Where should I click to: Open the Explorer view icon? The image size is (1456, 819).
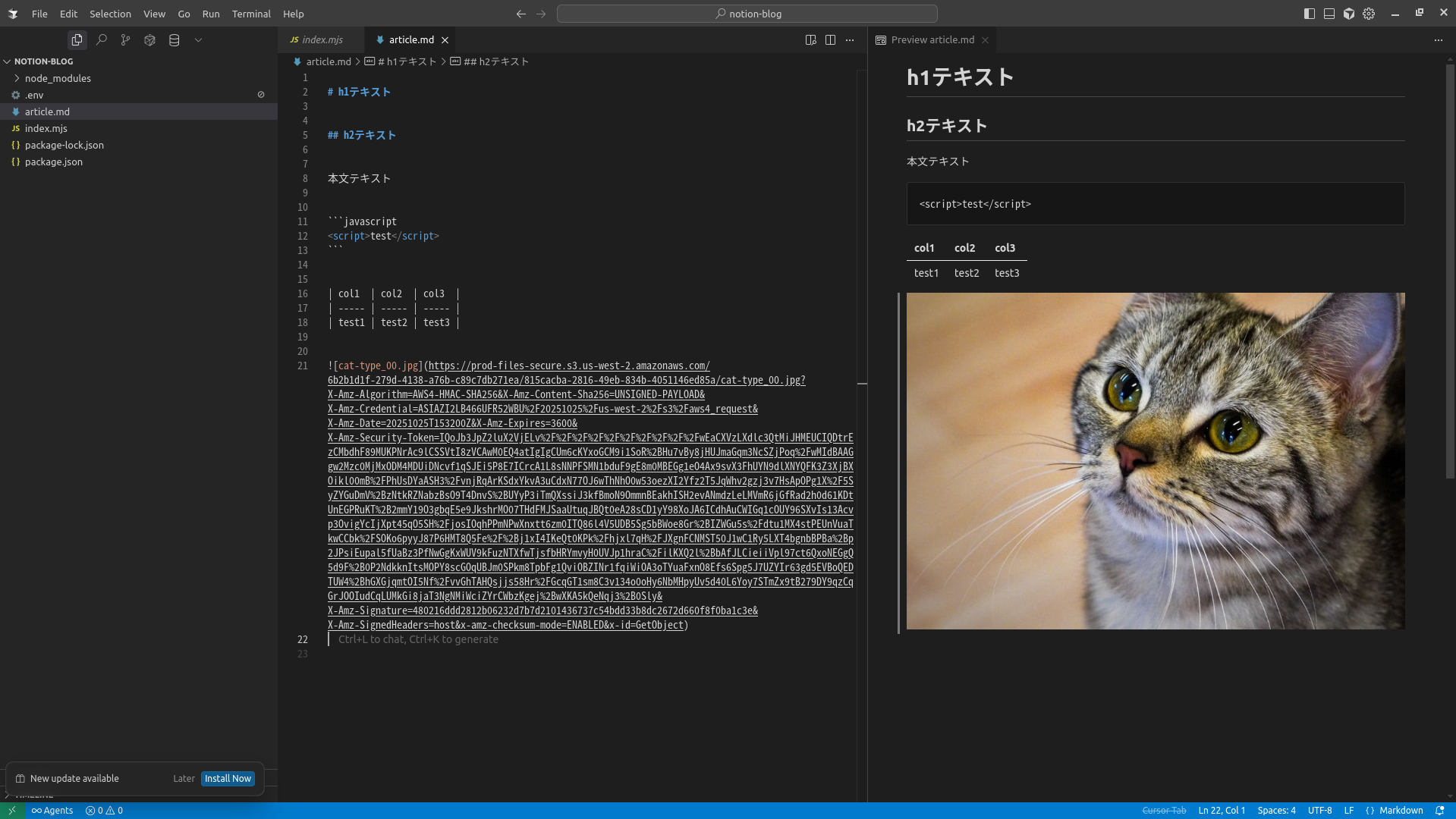point(77,40)
